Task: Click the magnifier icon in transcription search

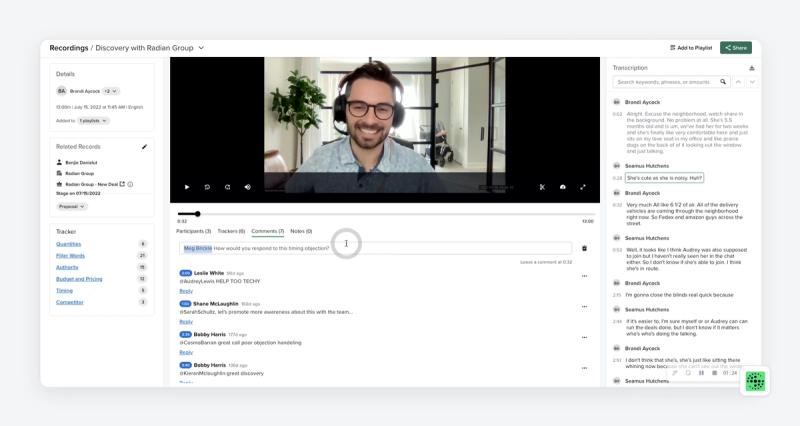Action: click(723, 82)
